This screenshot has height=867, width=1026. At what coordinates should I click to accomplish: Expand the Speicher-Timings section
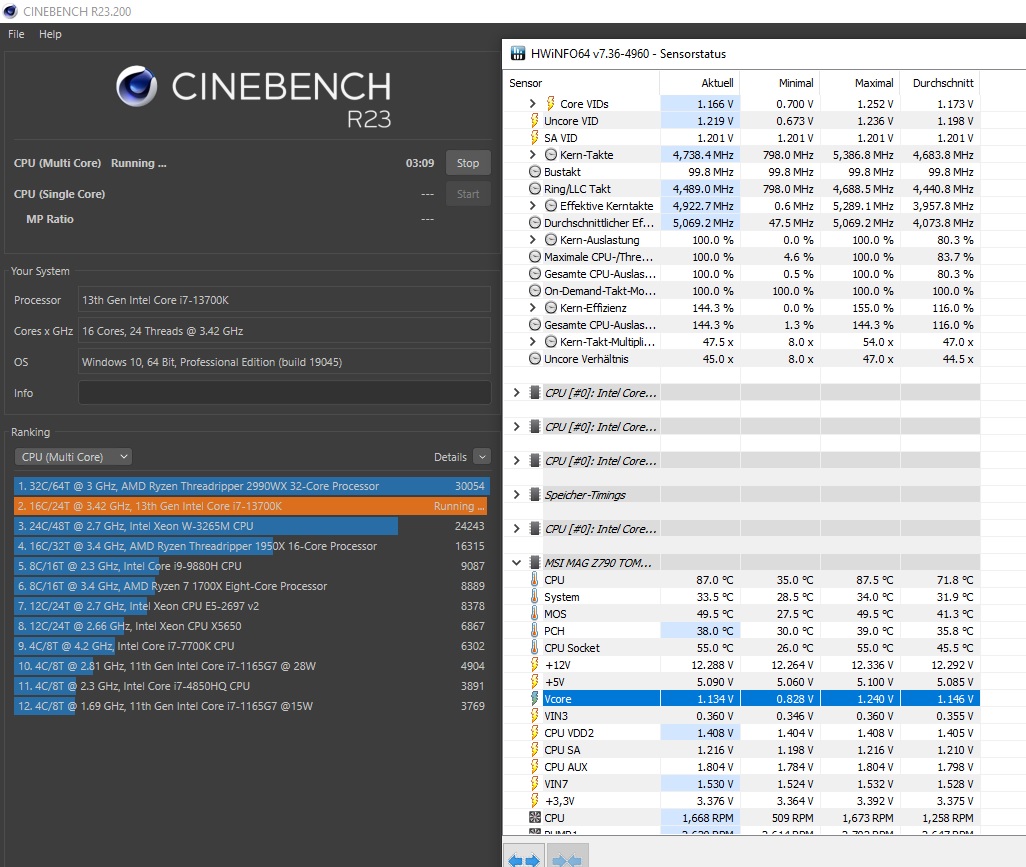(x=516, y=495)
